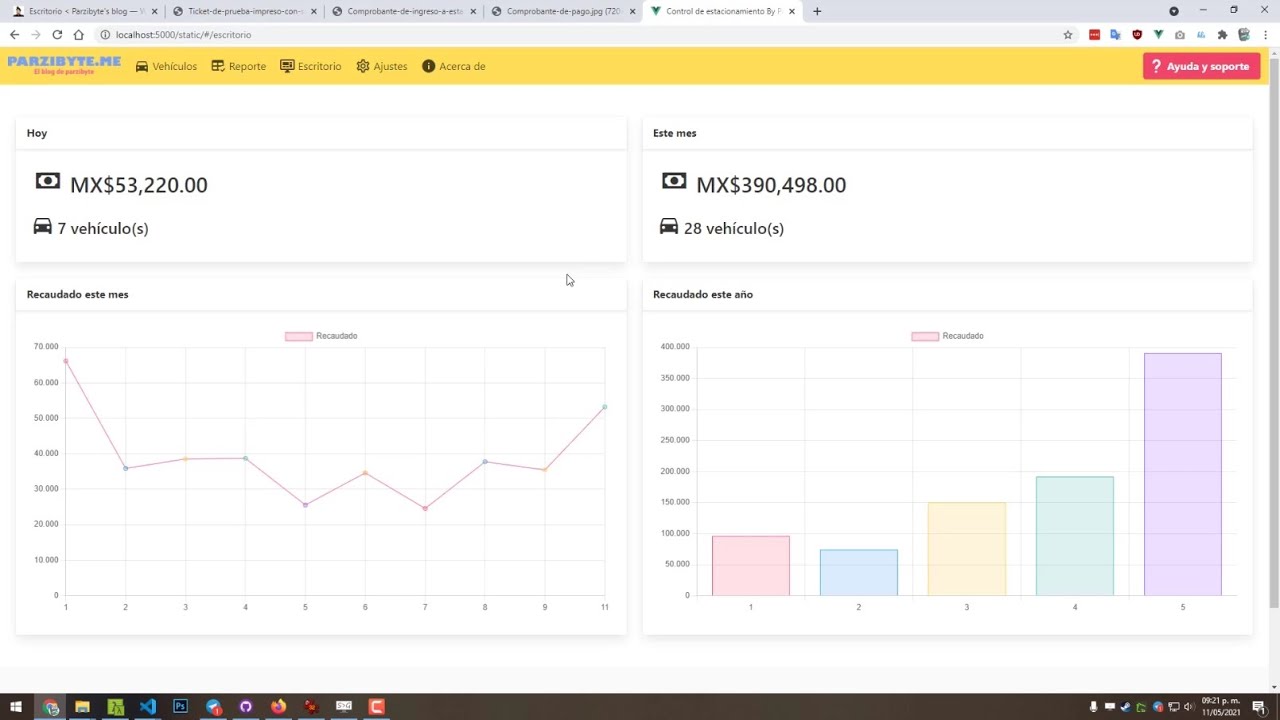Click the browser home icon
Image resolution: width=1280 pixels, height=720 pixels.
[78, 34]
